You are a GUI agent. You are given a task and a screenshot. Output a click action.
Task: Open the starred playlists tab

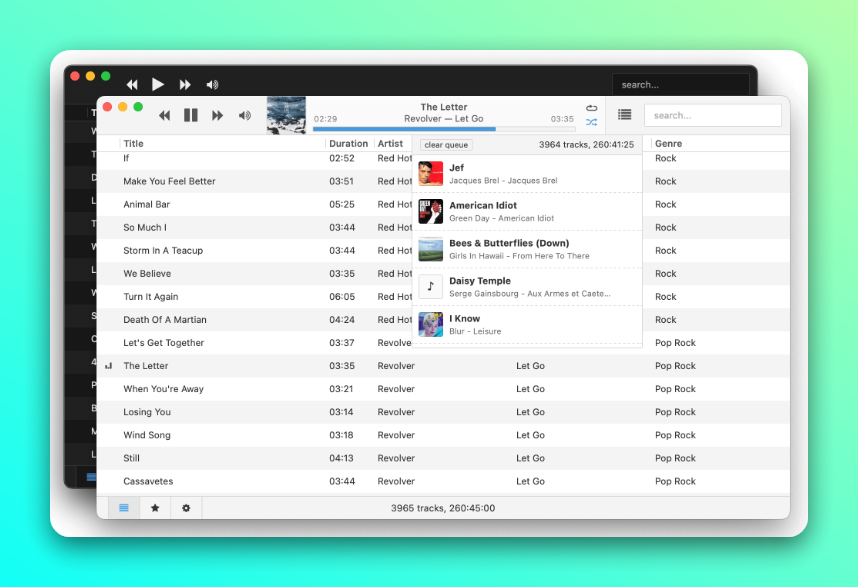tap(155, 508)
